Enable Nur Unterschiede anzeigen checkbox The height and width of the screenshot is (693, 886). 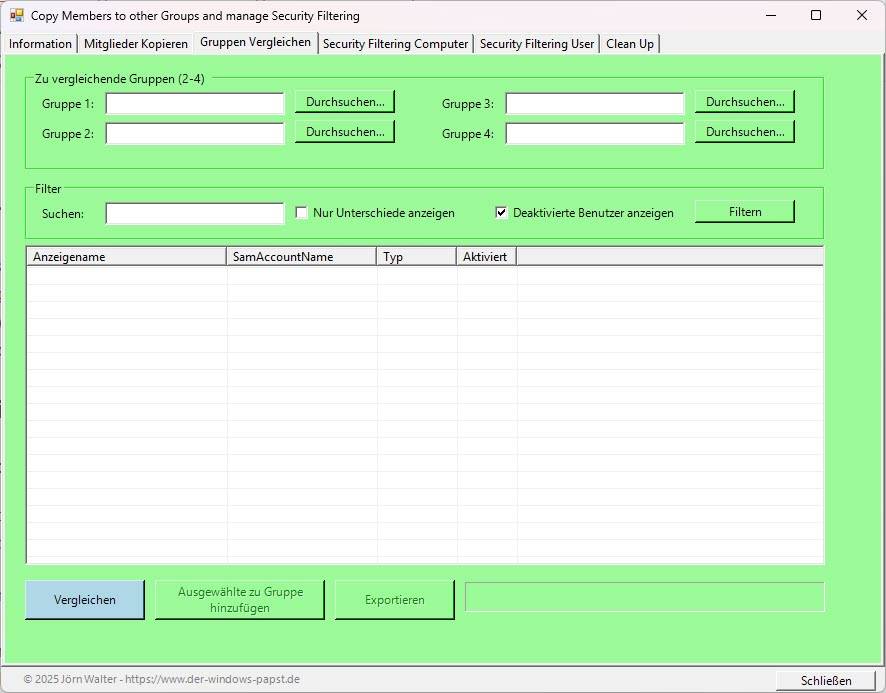[x=302, y=213]
